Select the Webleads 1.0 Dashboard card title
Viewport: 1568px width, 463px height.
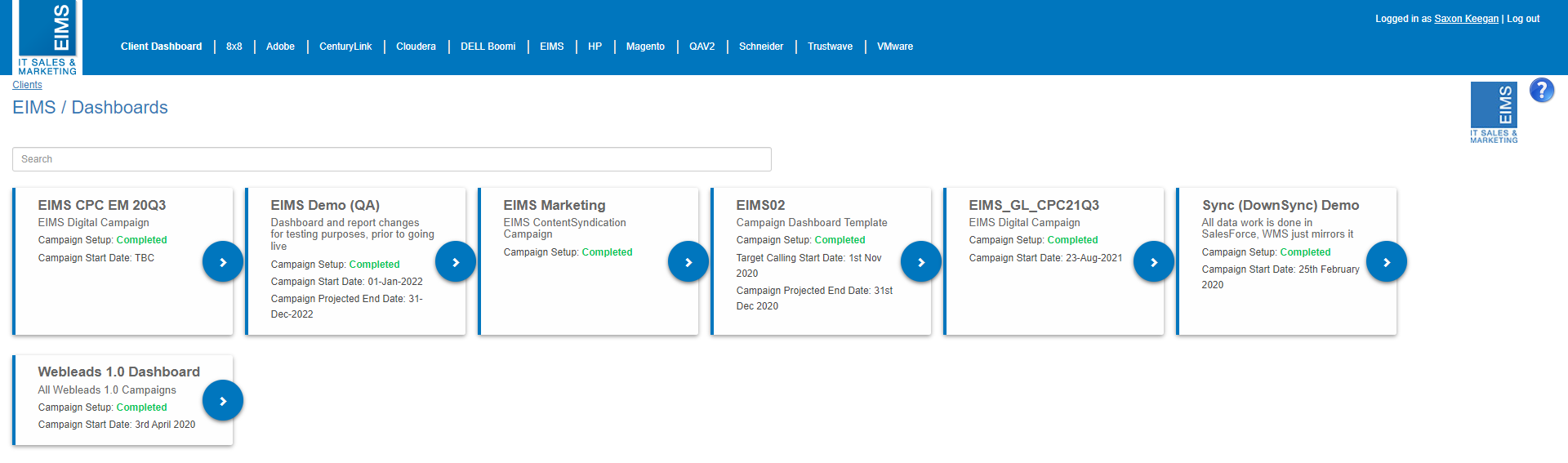tap(119, 372)
